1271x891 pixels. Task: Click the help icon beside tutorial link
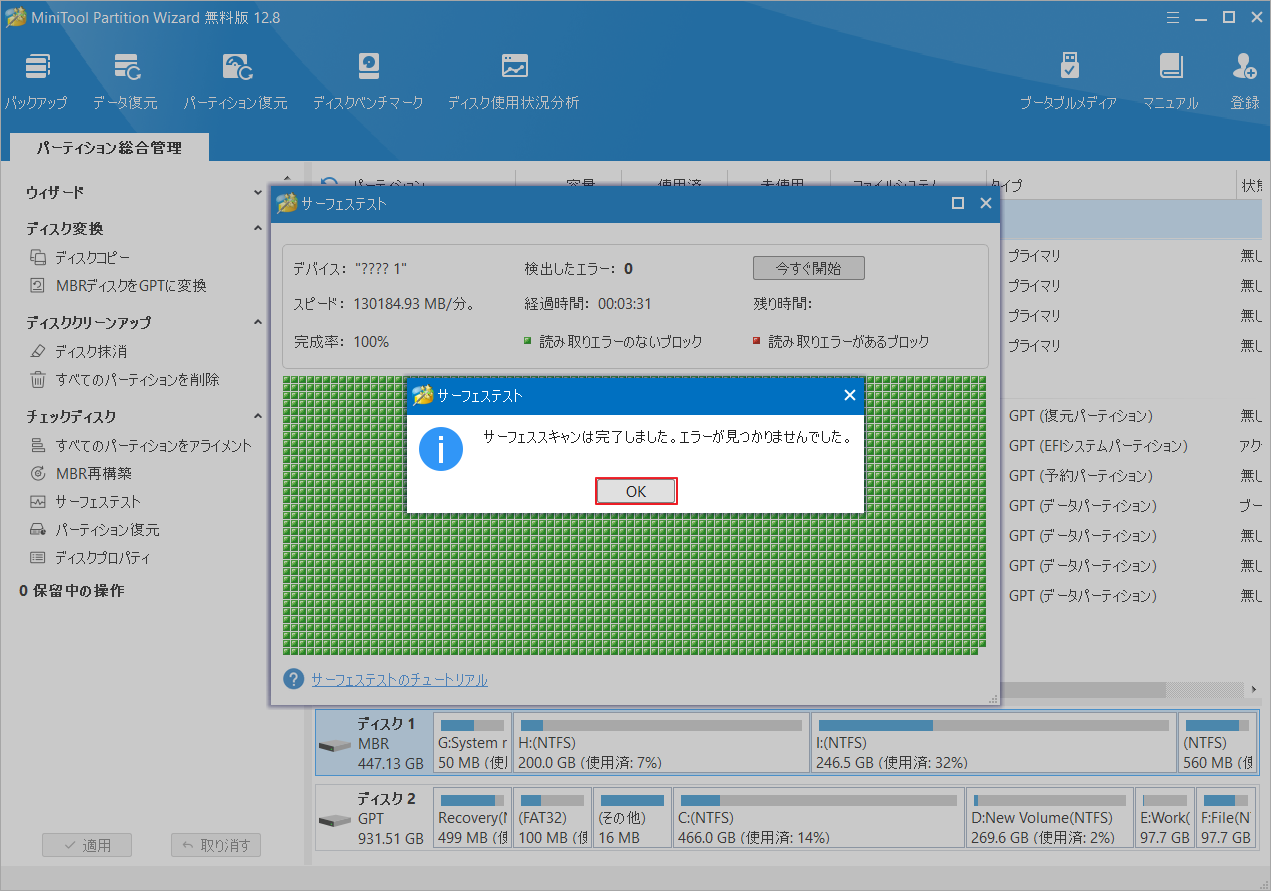(x=294, y=679)
